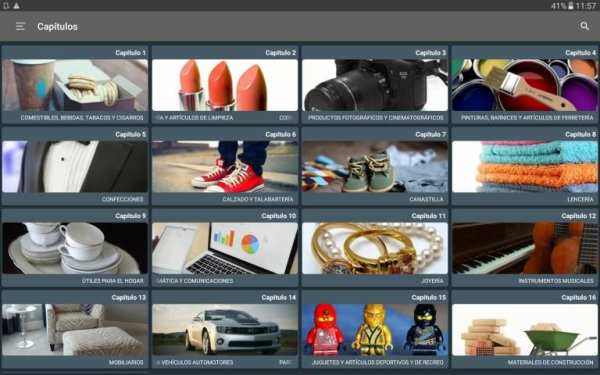The width and height of the screenshot is (600, 375).
Task: Open Capítulo 9 cups and saucers image
Action: coord(75,248)
